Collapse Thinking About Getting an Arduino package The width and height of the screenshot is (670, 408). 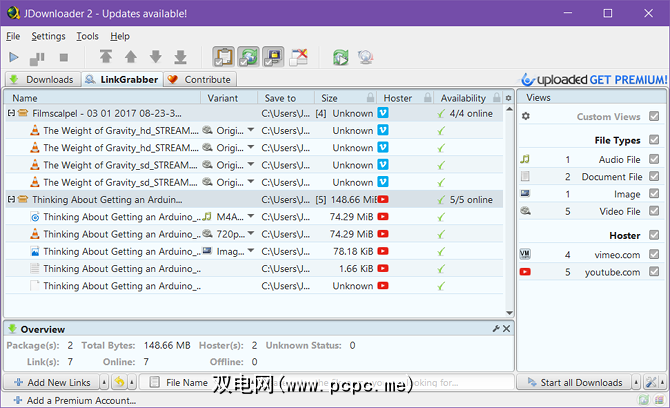coord(11,200)
